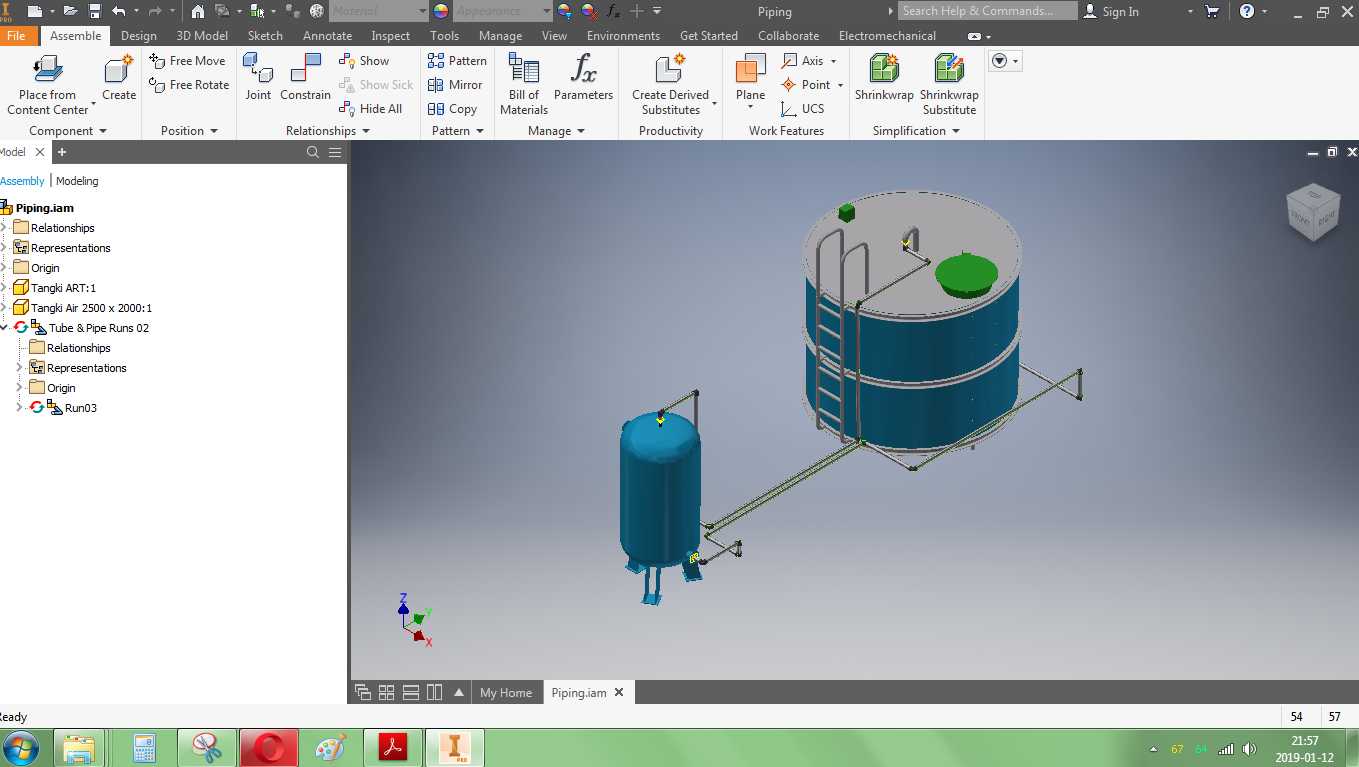The width and height of the screenshot is (1359, 767).
Task: Click the ViewCube in the viewport
Action: [1312, 212]
